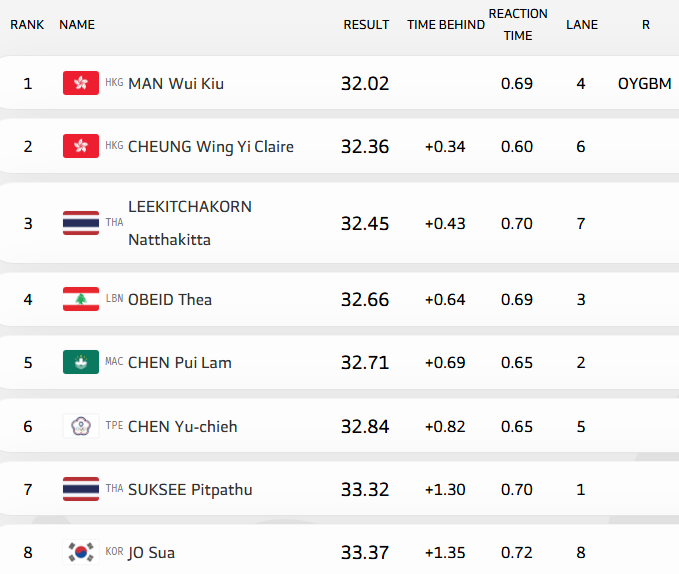Click the RANK column header

(x=27, y=25)
